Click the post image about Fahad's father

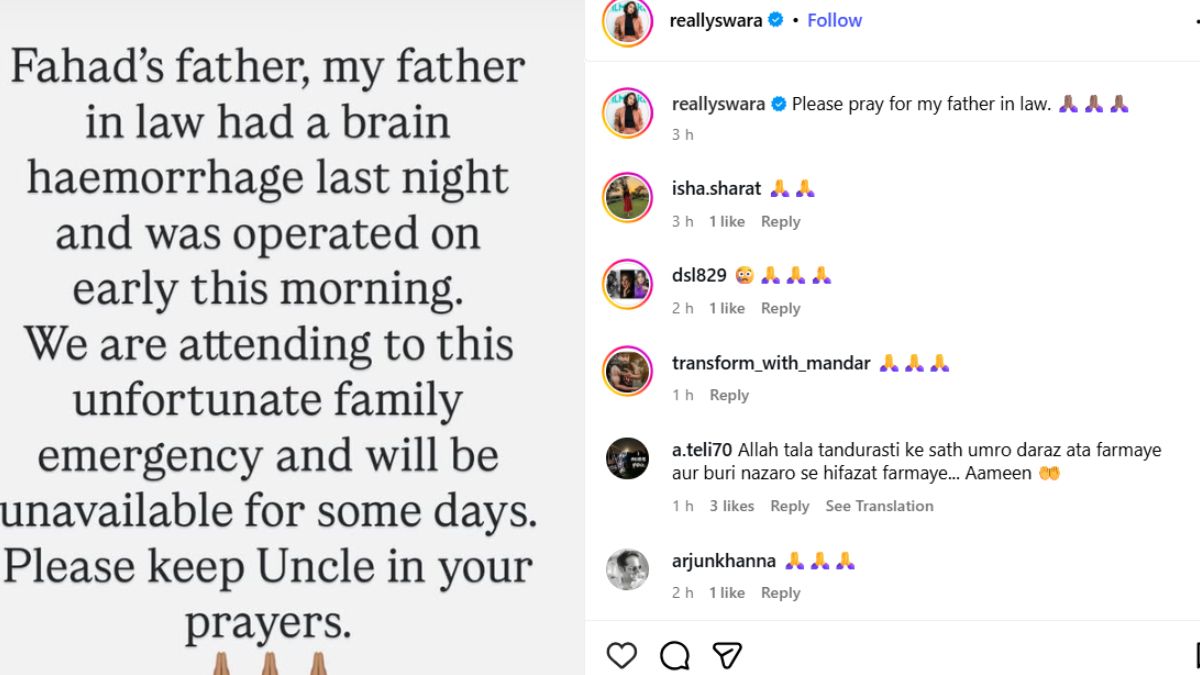coord(290,340)
